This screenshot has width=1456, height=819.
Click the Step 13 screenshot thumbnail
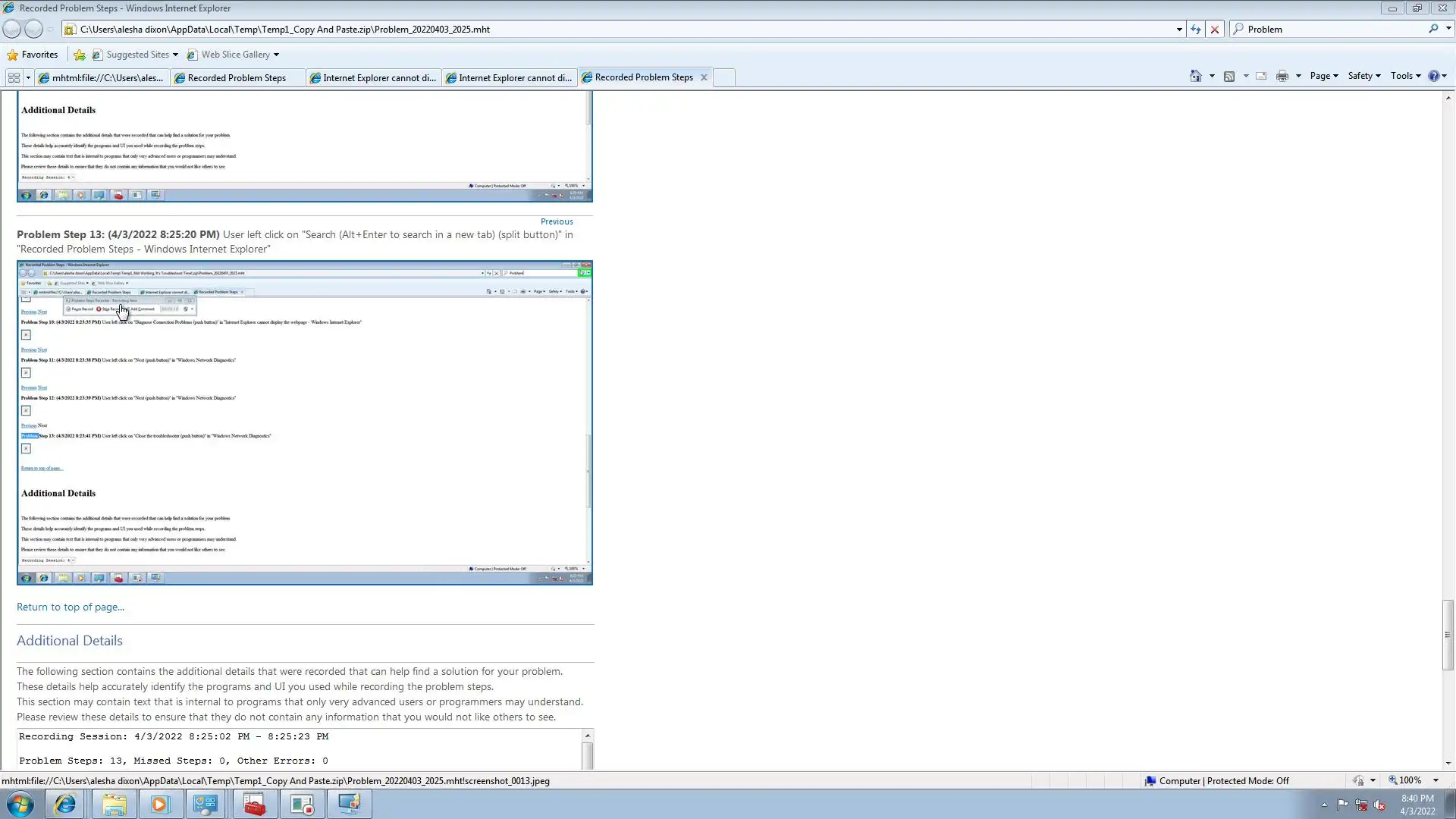[x=305, y=422]
